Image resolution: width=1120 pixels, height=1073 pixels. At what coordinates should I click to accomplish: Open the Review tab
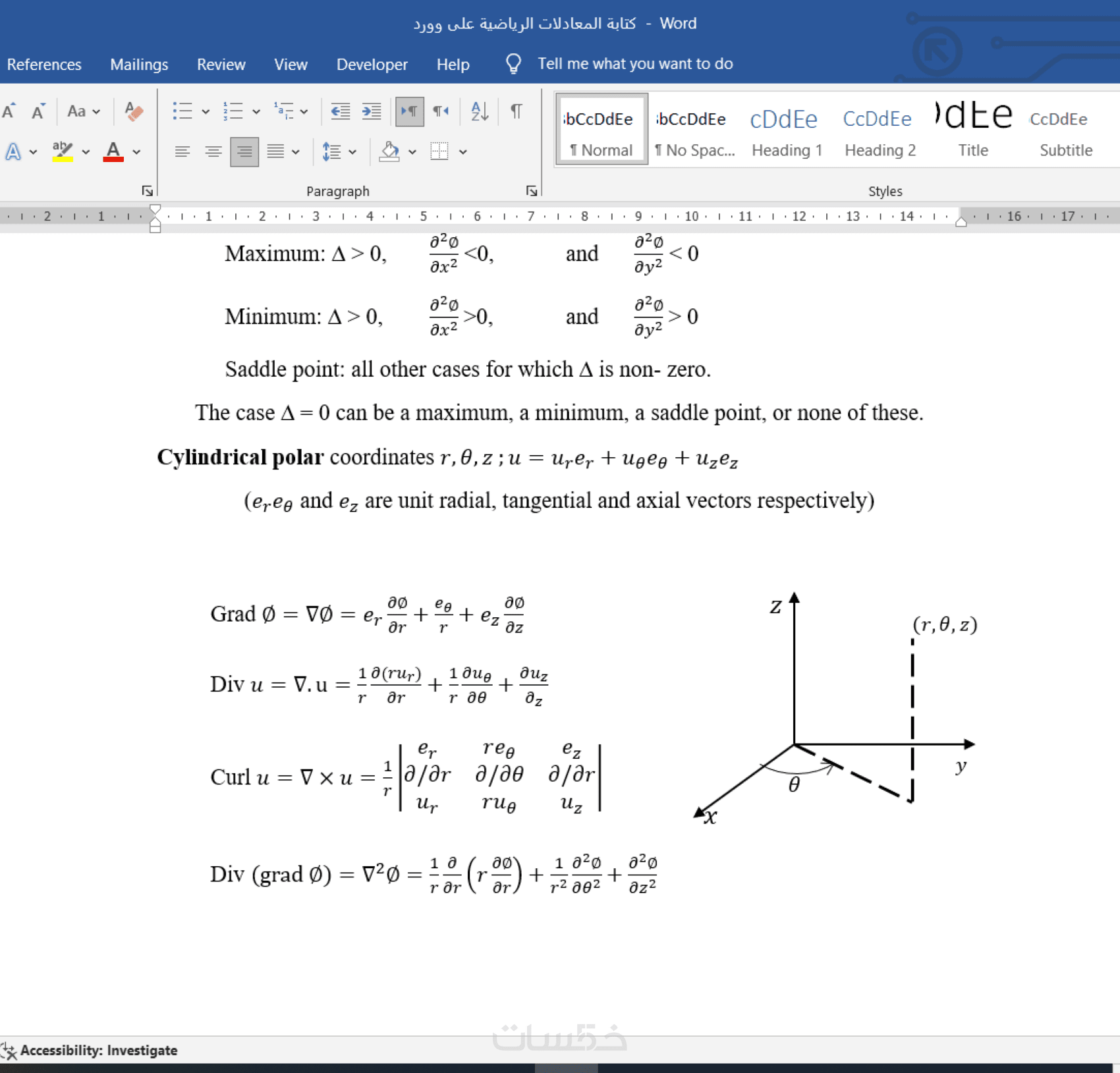click(x=221, y=65)
